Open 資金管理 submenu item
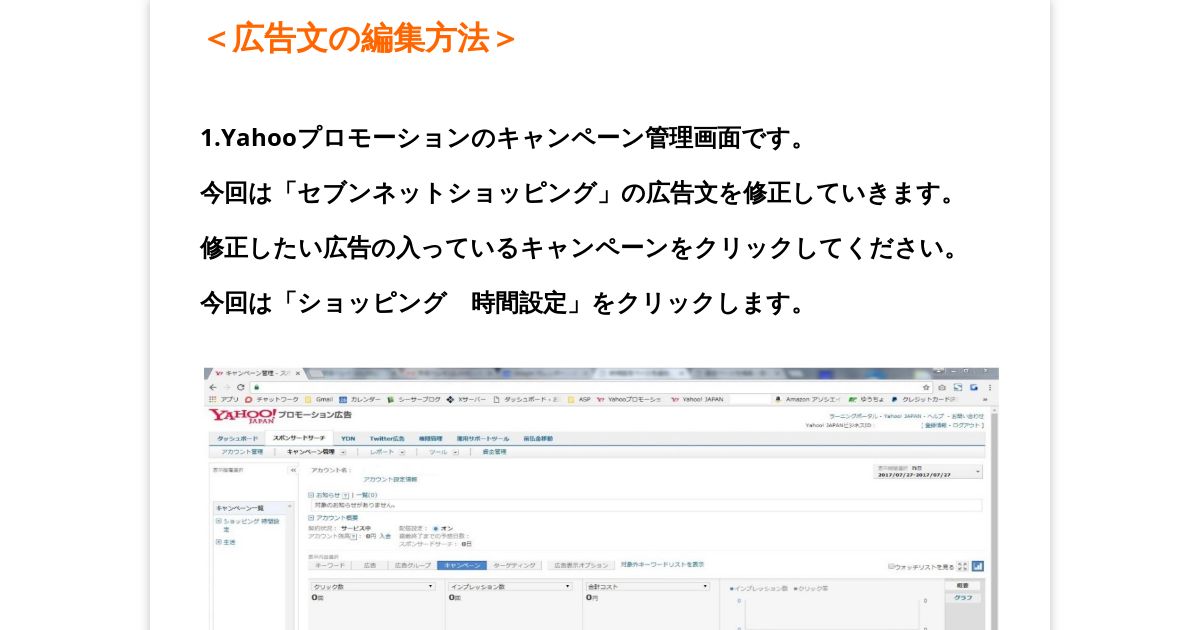 tap(494, 451)
